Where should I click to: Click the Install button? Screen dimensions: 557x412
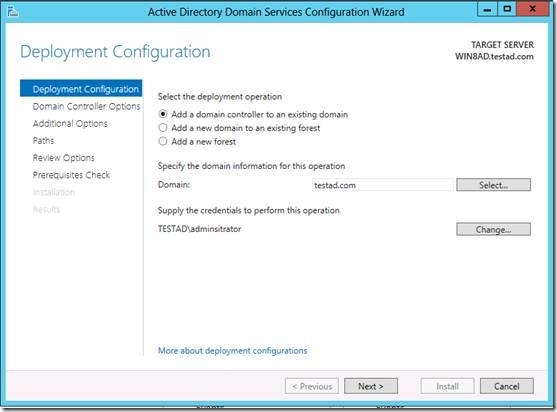[448, 386]
